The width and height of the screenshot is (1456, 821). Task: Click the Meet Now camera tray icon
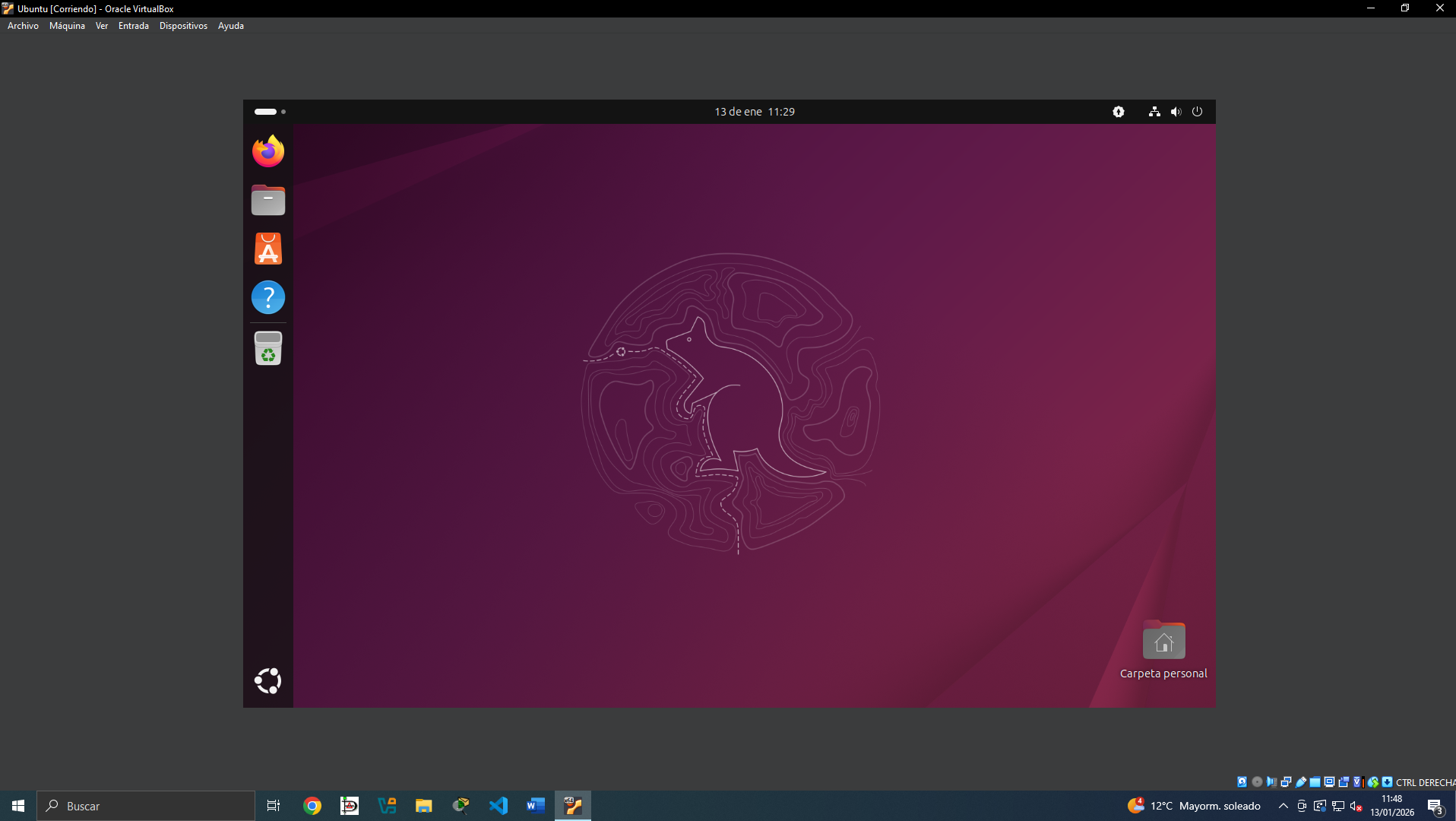(x=1302, y=806)
